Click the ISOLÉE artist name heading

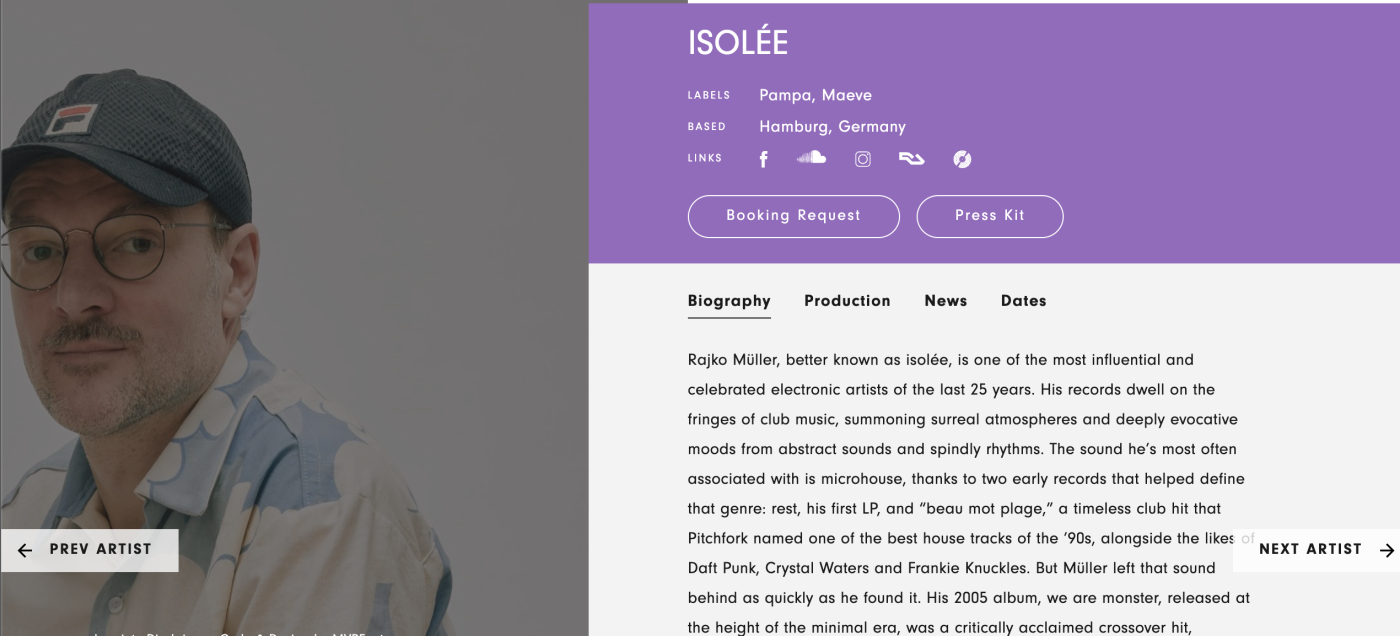tap(738, 43)
